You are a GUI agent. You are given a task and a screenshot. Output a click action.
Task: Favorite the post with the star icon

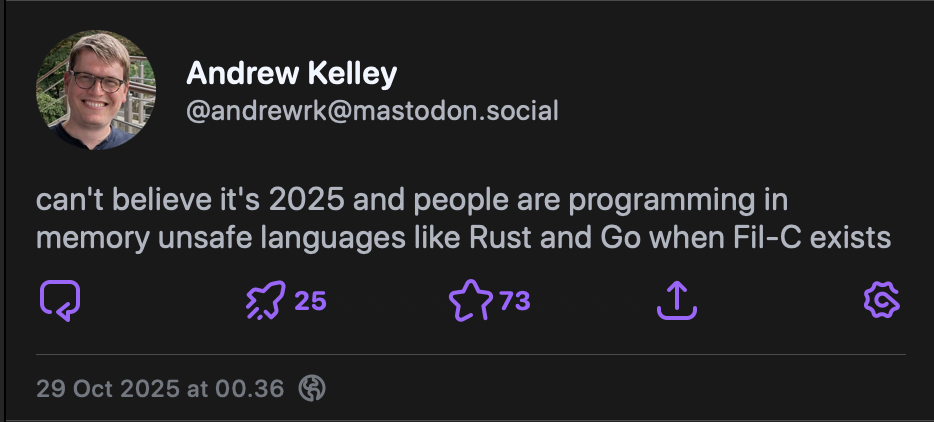click(470, 300)
